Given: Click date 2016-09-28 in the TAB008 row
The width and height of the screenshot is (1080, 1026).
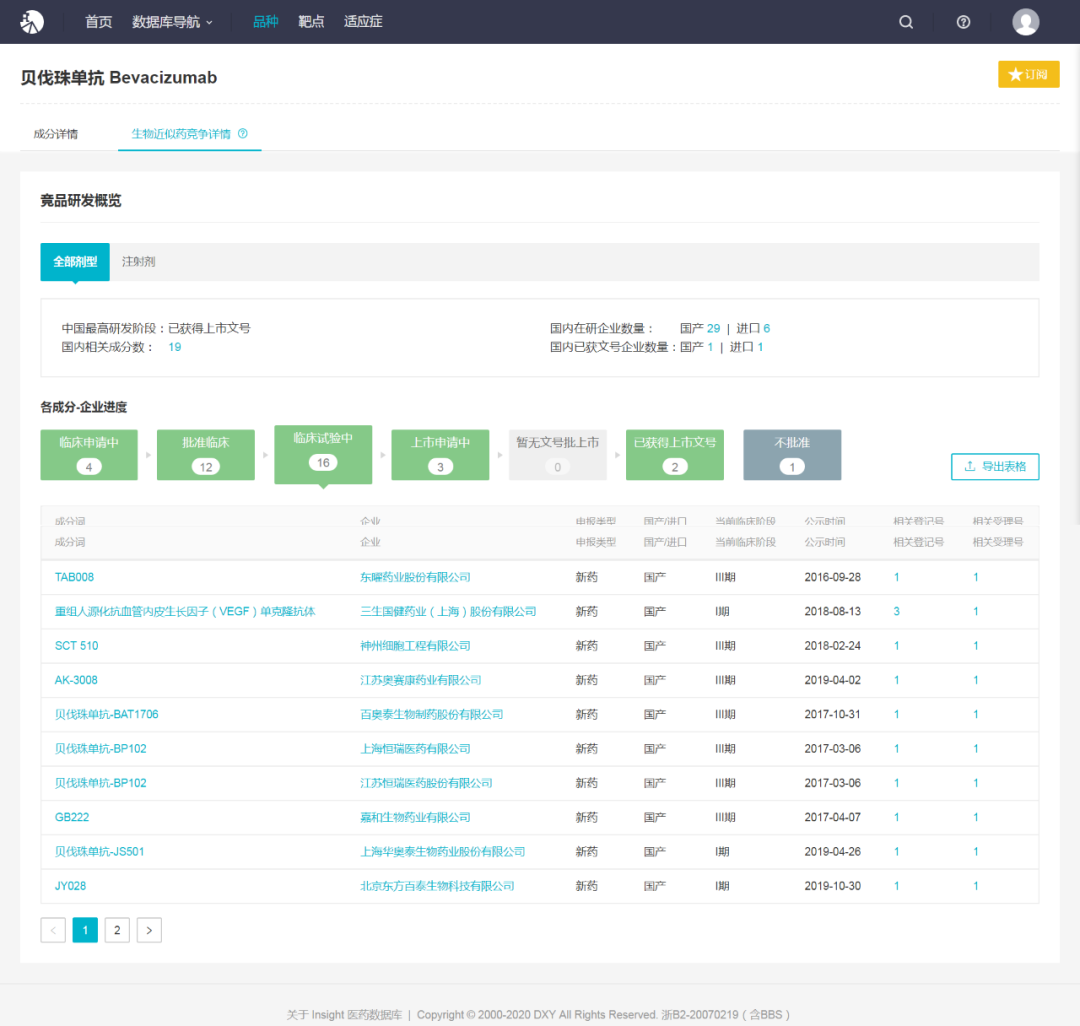Looking at the screenshot, I should (x=833, y=577).
